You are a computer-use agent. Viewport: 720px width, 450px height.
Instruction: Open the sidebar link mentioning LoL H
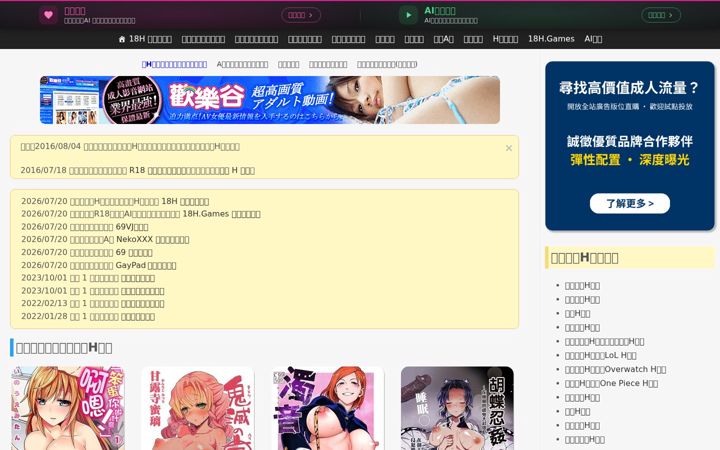coord(600,355)
